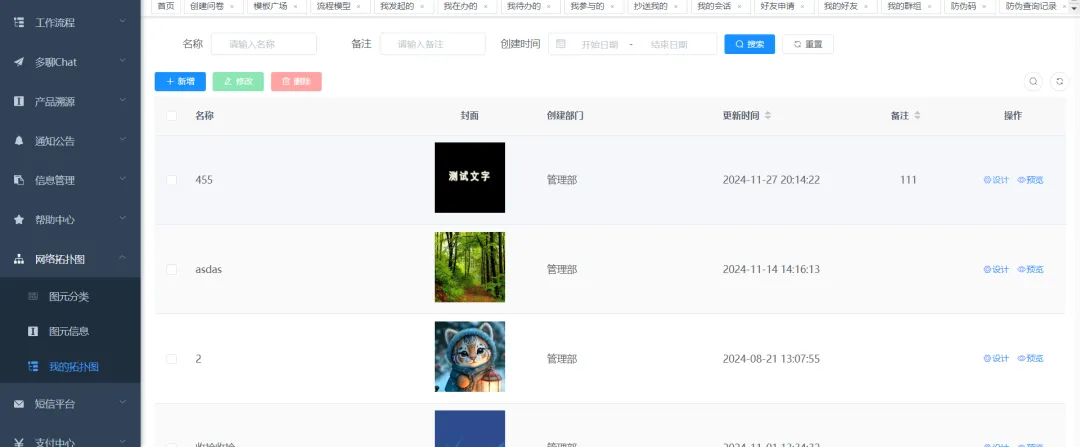The width and height of the screenshot is (1080, 447).
Task: Click the 短信平台 envelope icon
Action: (19, 404)
